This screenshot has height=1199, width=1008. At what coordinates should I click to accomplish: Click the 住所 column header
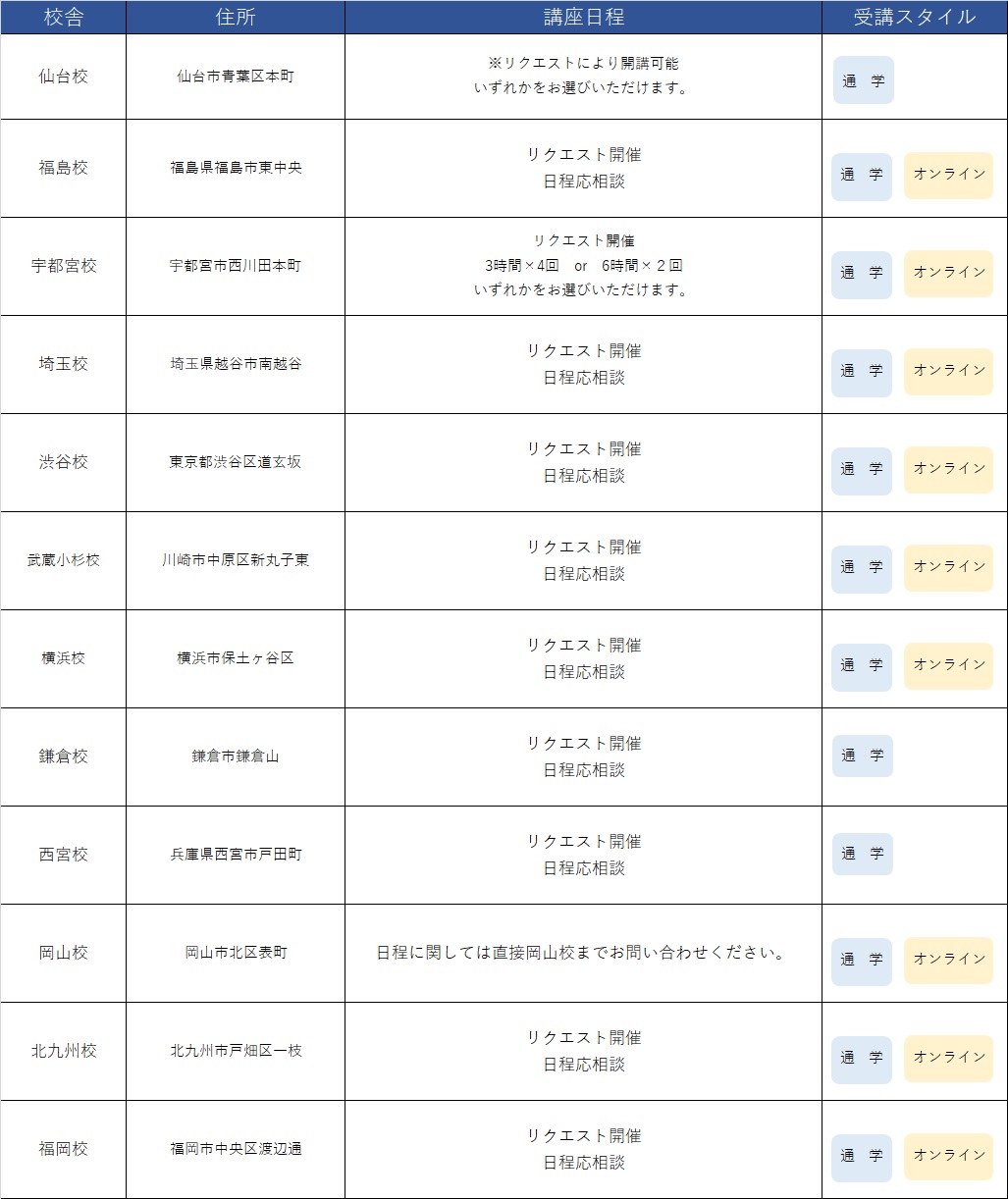236,18
